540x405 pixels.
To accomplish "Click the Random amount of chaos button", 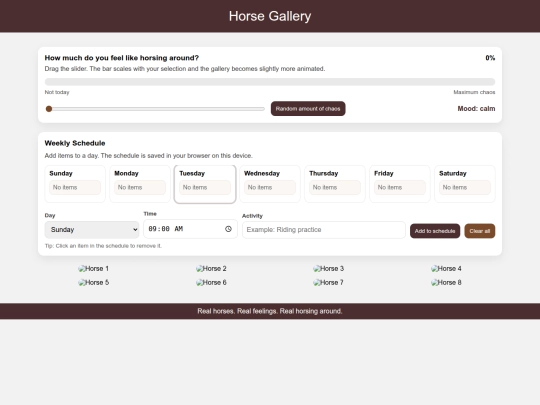I will click(x=308, y=109).
